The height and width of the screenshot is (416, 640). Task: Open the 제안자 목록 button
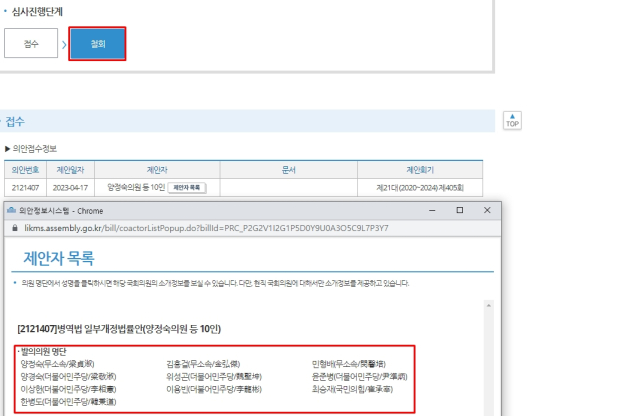tap(187, 187)
